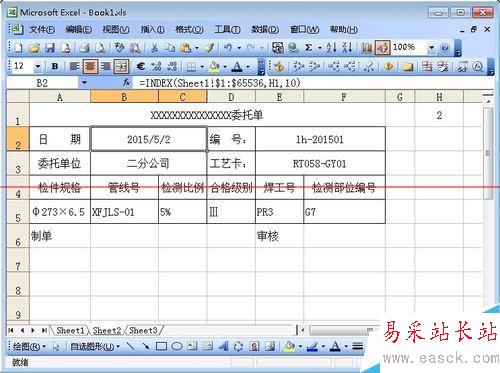The image size is (500, 373).
Task: Undo the last action
Action: pyautogui.click(x=229, y=48)
